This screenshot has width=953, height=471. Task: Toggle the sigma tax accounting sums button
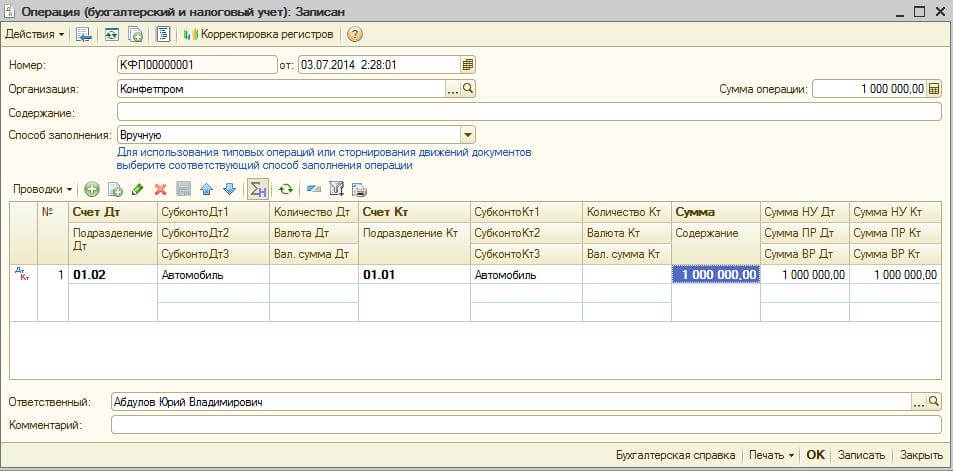pos(258,189)
